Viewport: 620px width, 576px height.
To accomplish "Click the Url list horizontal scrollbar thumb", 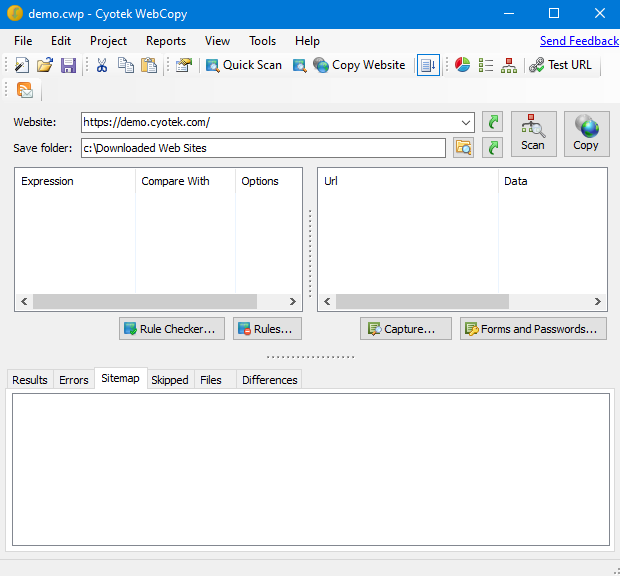I will point(422,301).
